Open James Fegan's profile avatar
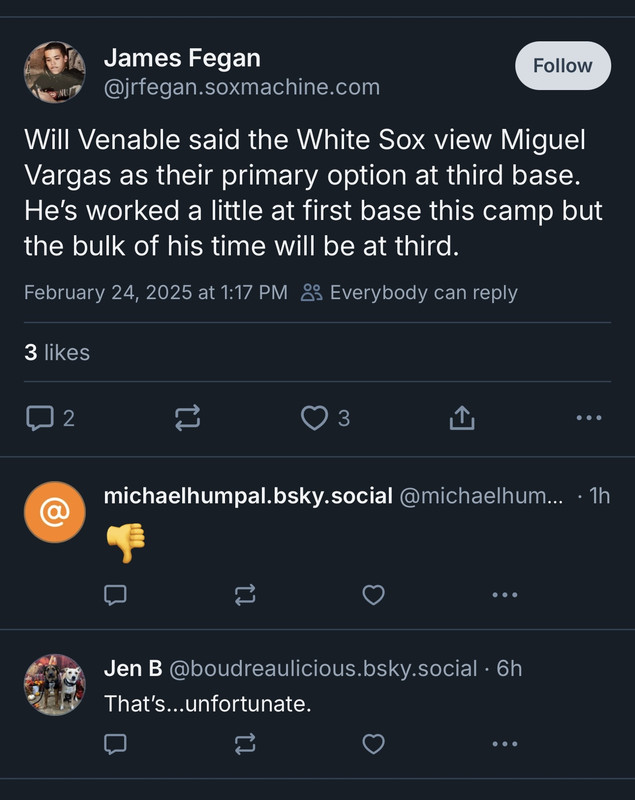This screenshot has width=635, height=800. (54, 72)
